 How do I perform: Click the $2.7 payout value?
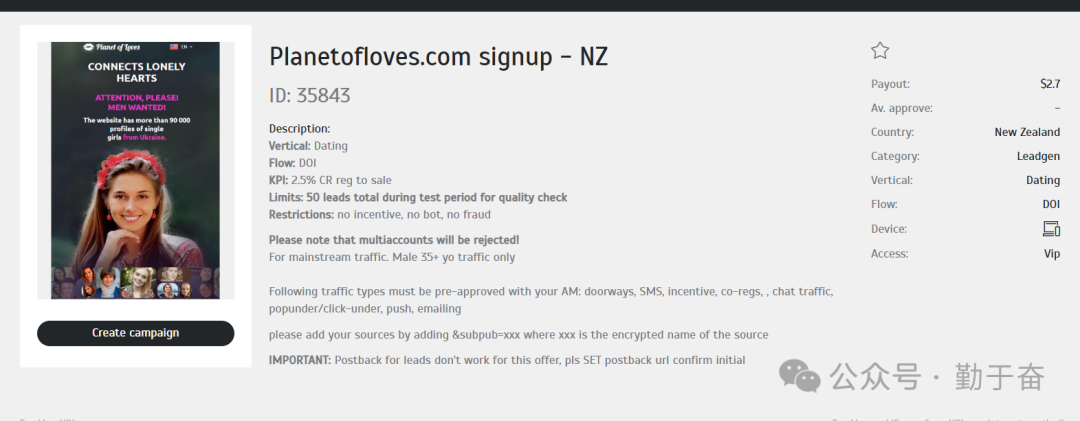[1049, 84]
